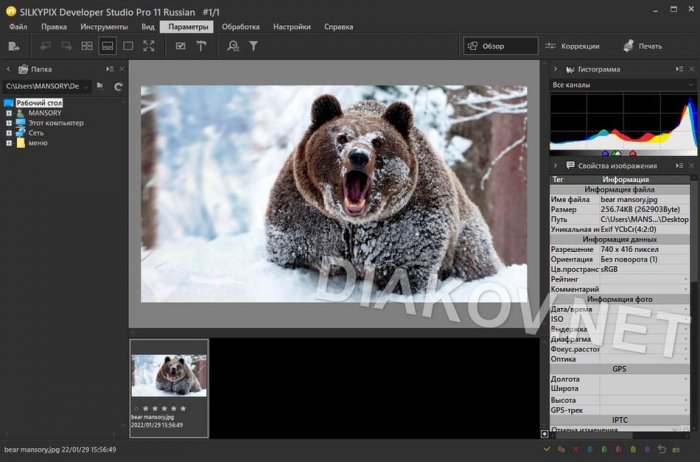Toggle the checkmark selection toolbar button
The height and width of the screenshot is (462, 700).
(180, 46)
